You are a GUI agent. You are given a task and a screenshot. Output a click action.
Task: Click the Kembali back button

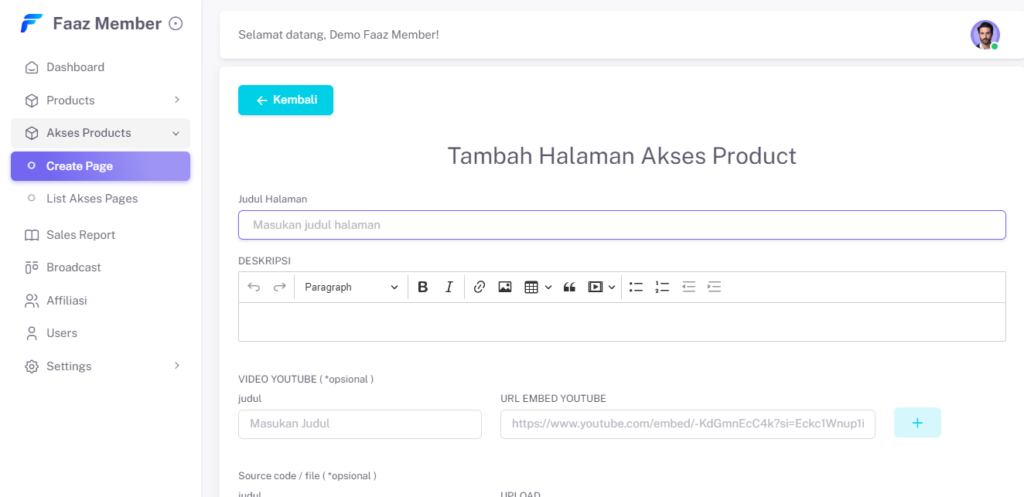(285, 100)
